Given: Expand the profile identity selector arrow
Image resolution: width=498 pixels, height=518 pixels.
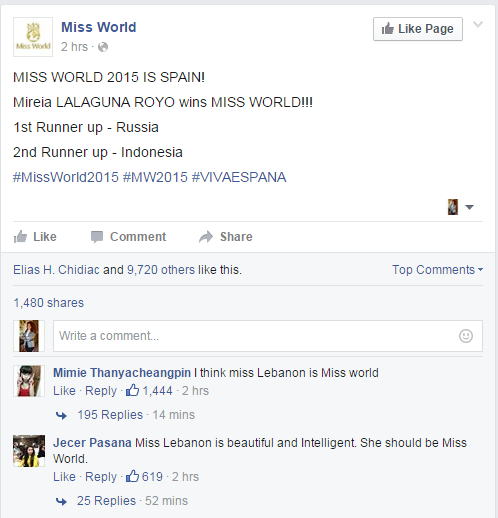Looking at the screenshot, I should point(469,207).
